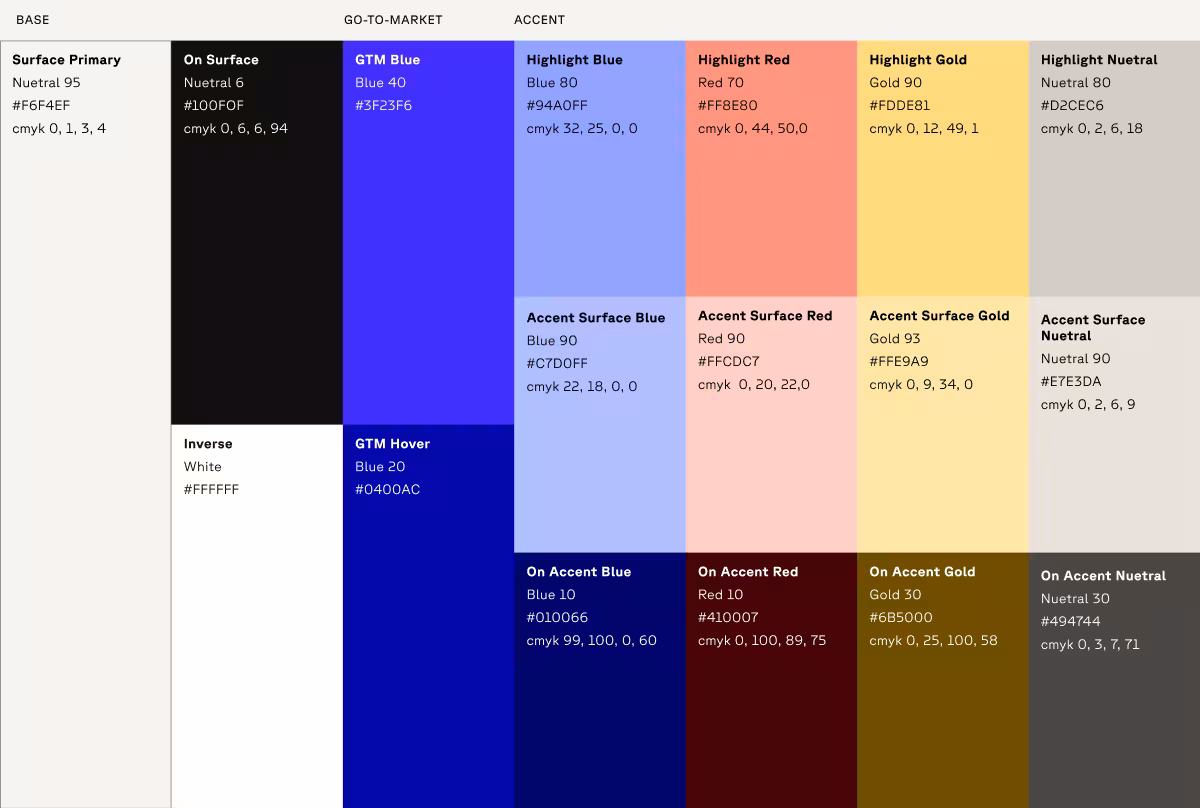The image size is (1200, 808).
Task: Pick the Highlight Gold swatch
Action: [x=943, y=169]
